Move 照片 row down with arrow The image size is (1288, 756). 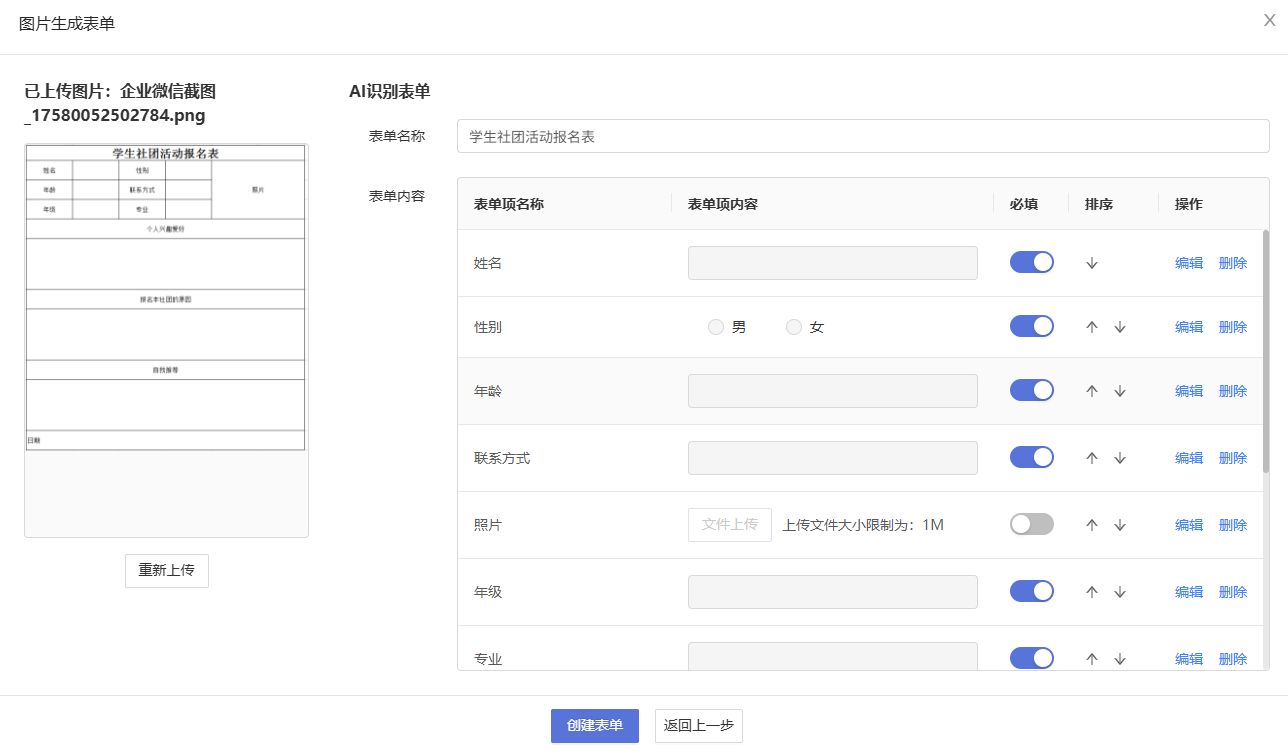[1120, 525]
